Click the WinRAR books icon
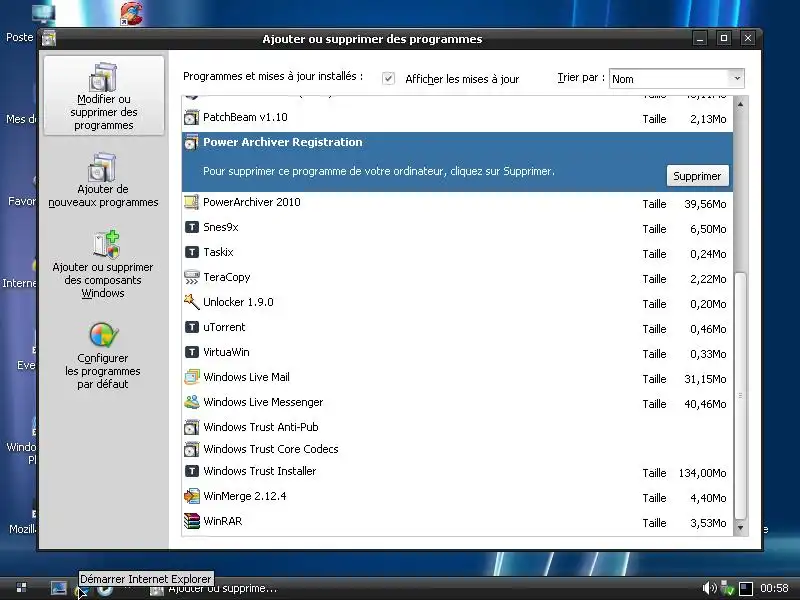 191,521
